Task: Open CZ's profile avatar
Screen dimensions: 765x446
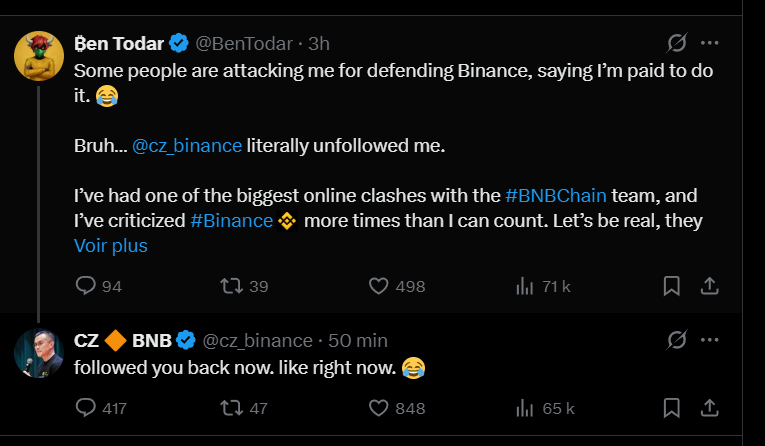Action: (x=40, y=352)
